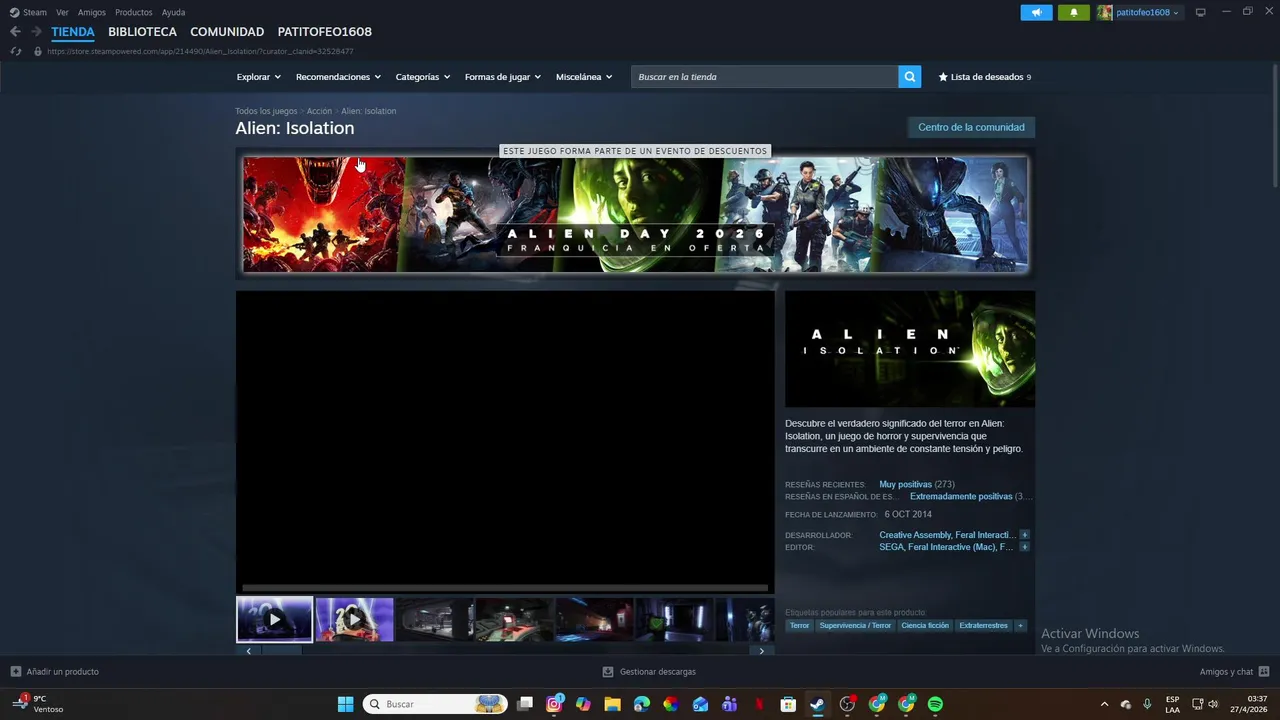Viewport: 1280px width, 720px height.
Task: Open OBS Studio from the taskbar
Action: (x=847, y=704)
